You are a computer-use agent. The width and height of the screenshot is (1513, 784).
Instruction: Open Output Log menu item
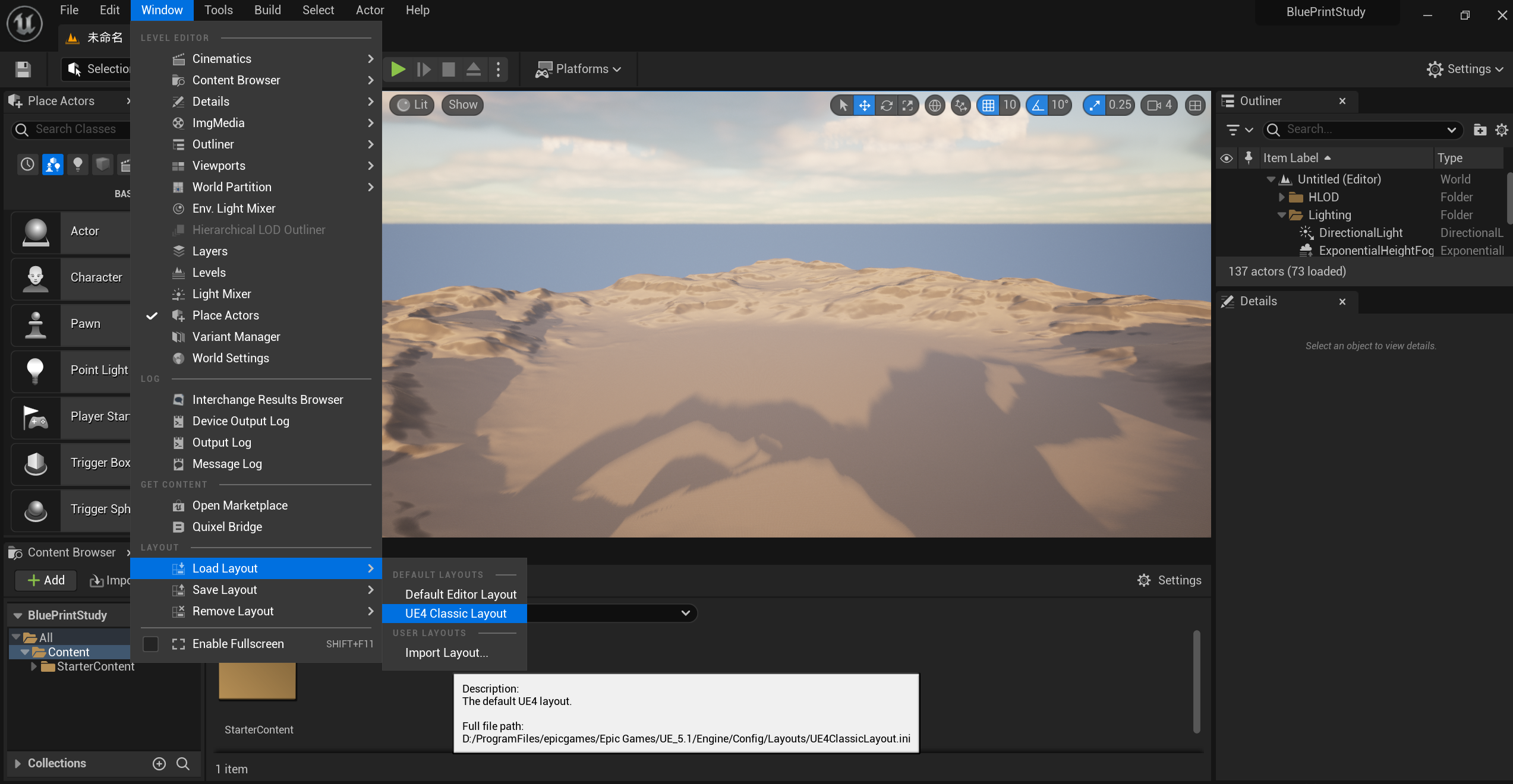[256, 442]
